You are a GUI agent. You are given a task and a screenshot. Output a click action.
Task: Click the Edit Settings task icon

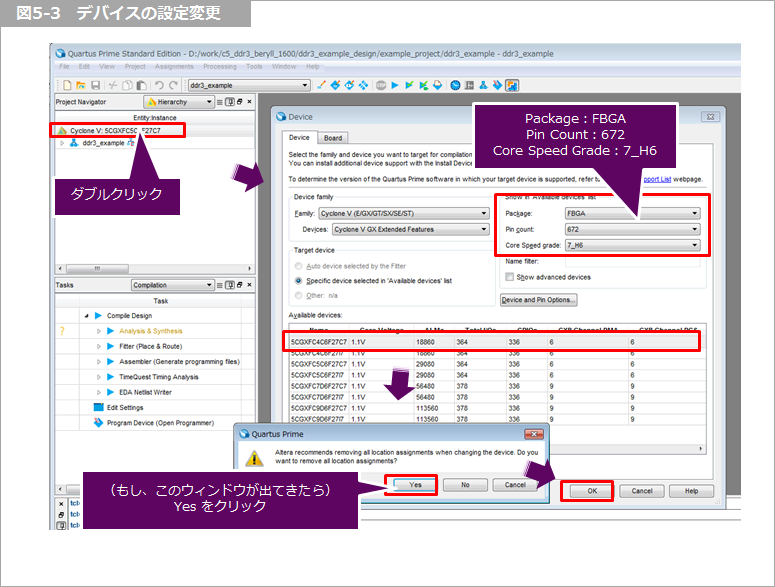98,407
